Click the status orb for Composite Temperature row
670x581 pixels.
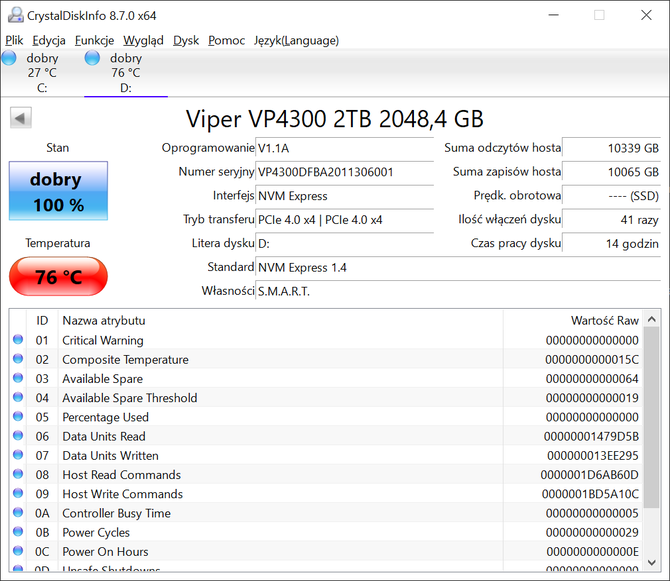[x=18, y=358]
